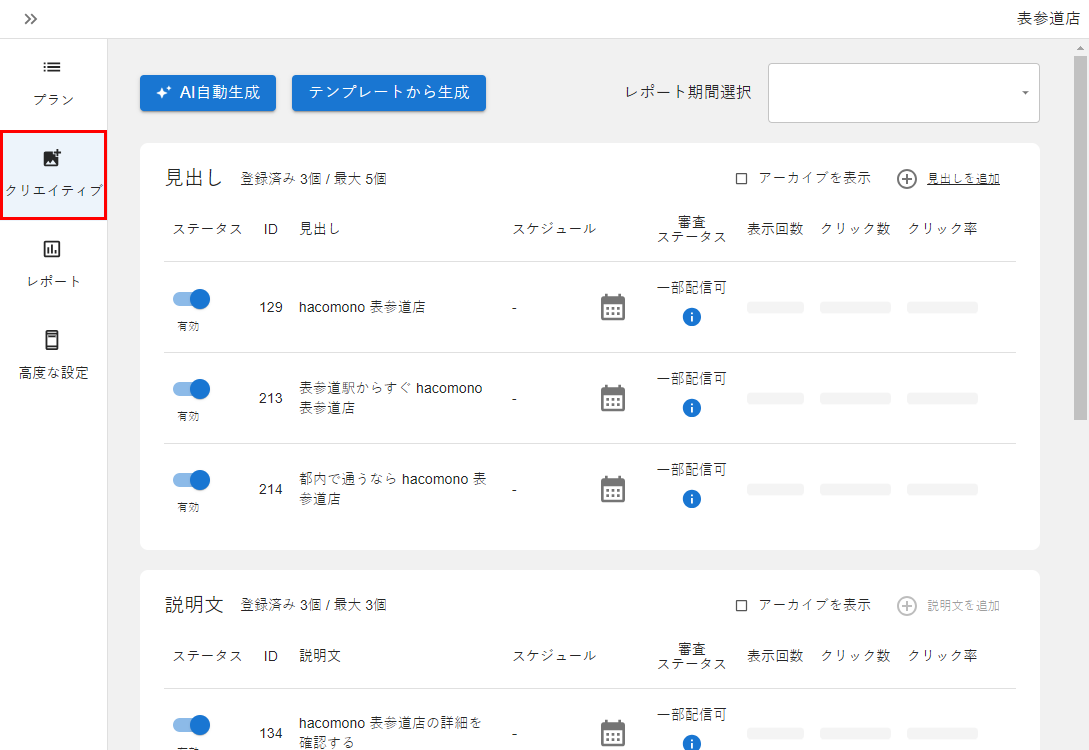The width and height of the screenshot is (1089, 750).
Task: Show review status info for headline 214
Action: [691, 499]
